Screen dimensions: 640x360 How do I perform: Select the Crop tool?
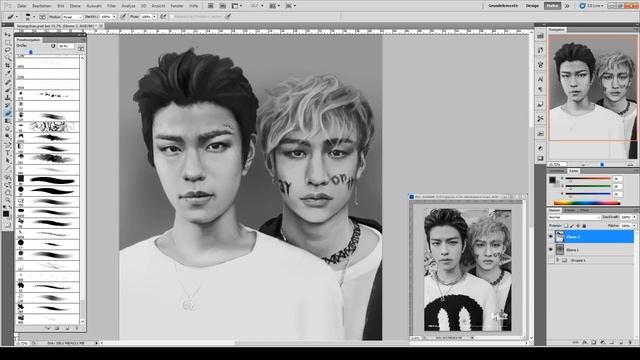8,65
